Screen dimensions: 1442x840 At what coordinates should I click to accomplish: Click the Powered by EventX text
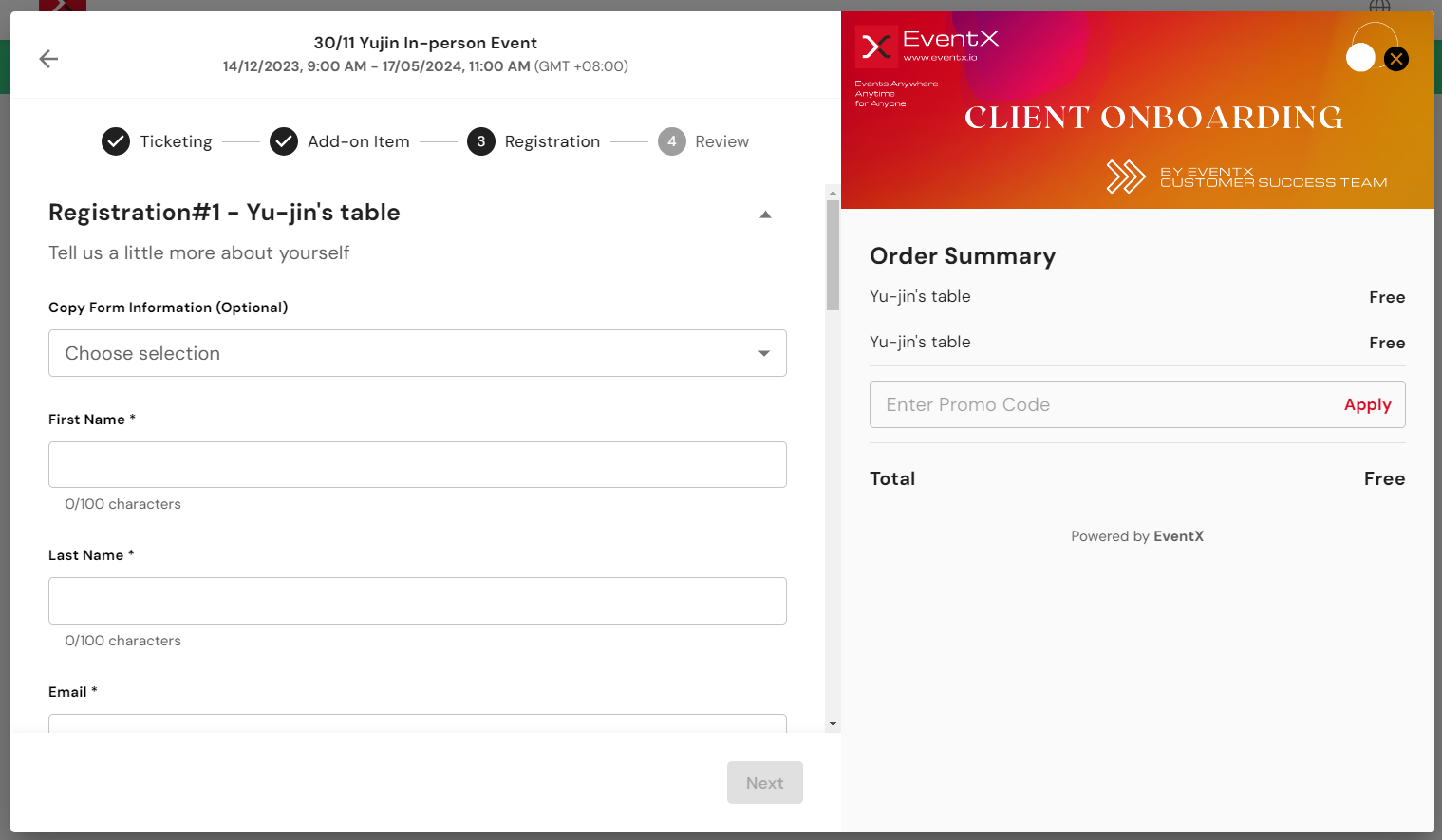[1137, 536]
